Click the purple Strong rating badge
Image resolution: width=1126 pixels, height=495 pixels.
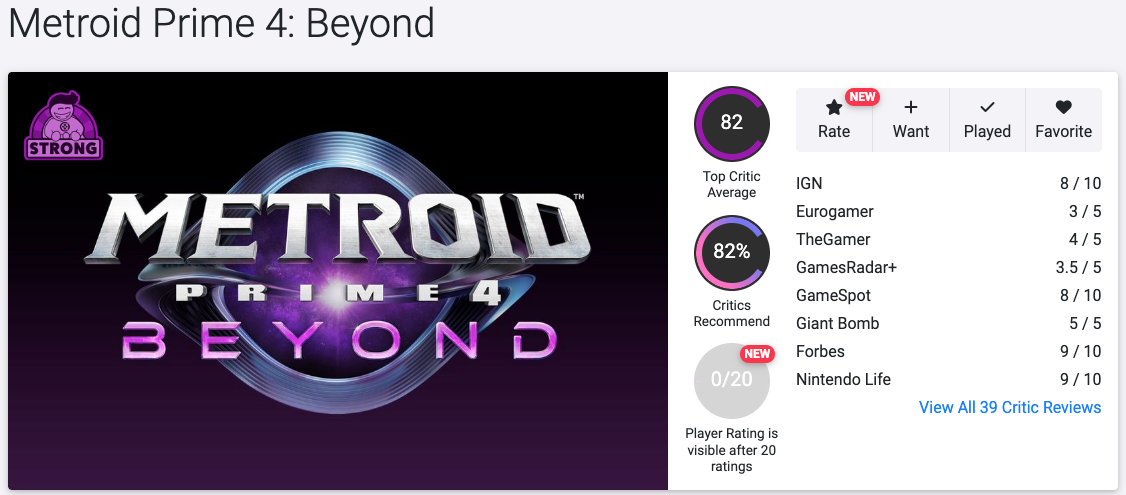[62, 126]
